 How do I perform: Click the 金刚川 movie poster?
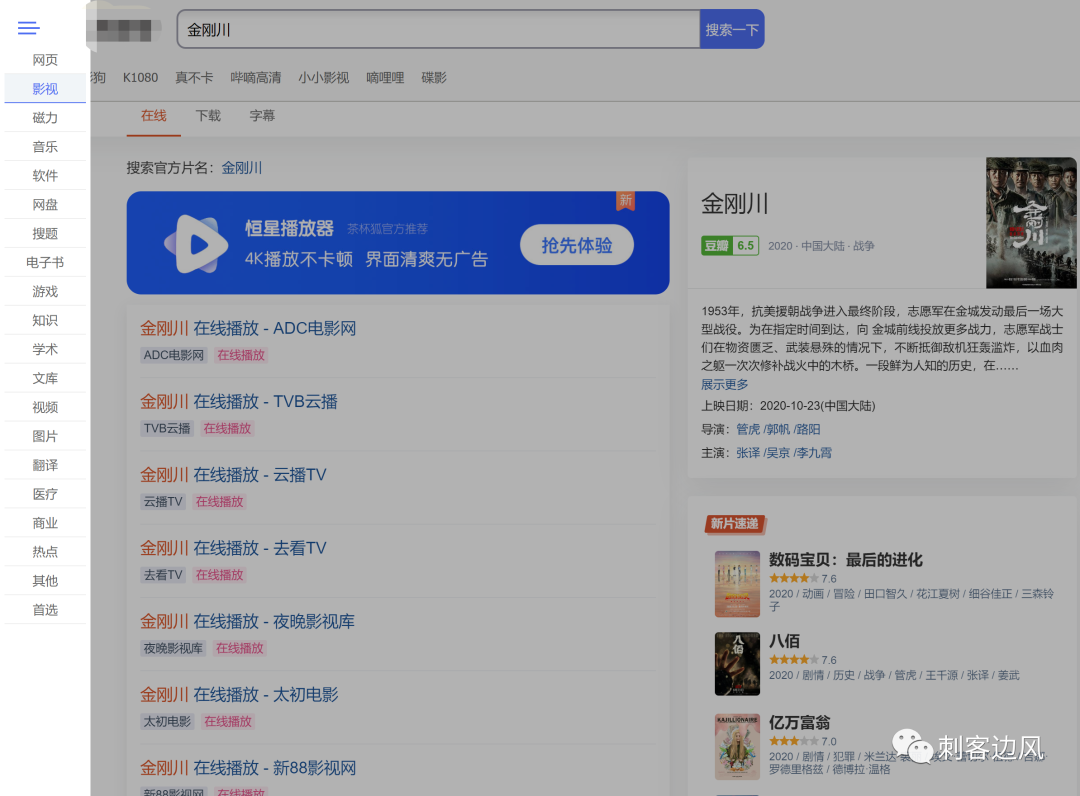click(x=1030, y=222)
